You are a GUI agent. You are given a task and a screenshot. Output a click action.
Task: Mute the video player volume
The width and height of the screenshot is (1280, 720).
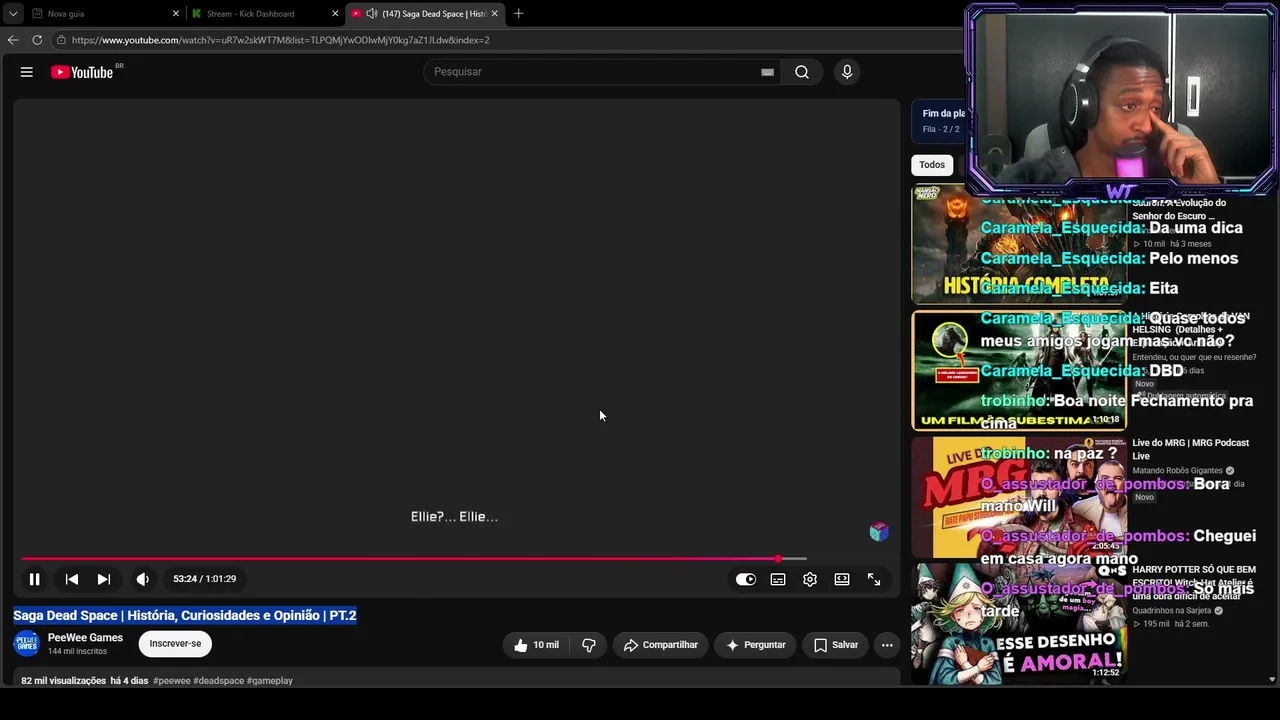(x=143, y=579)
